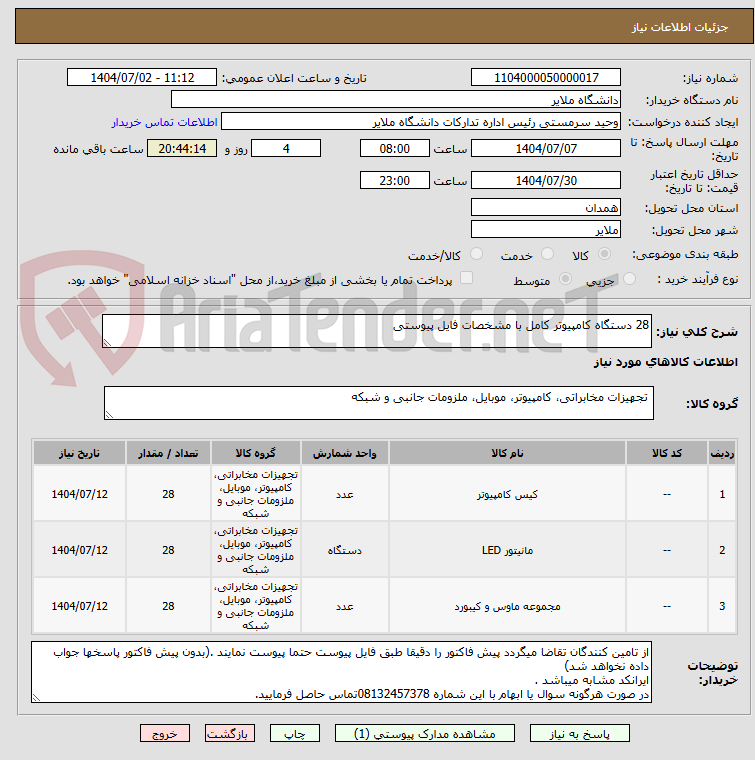The height and width of the screenshot is (760, 755).
Task: Click the requester field وحید سرمستی
Action: 421,122
